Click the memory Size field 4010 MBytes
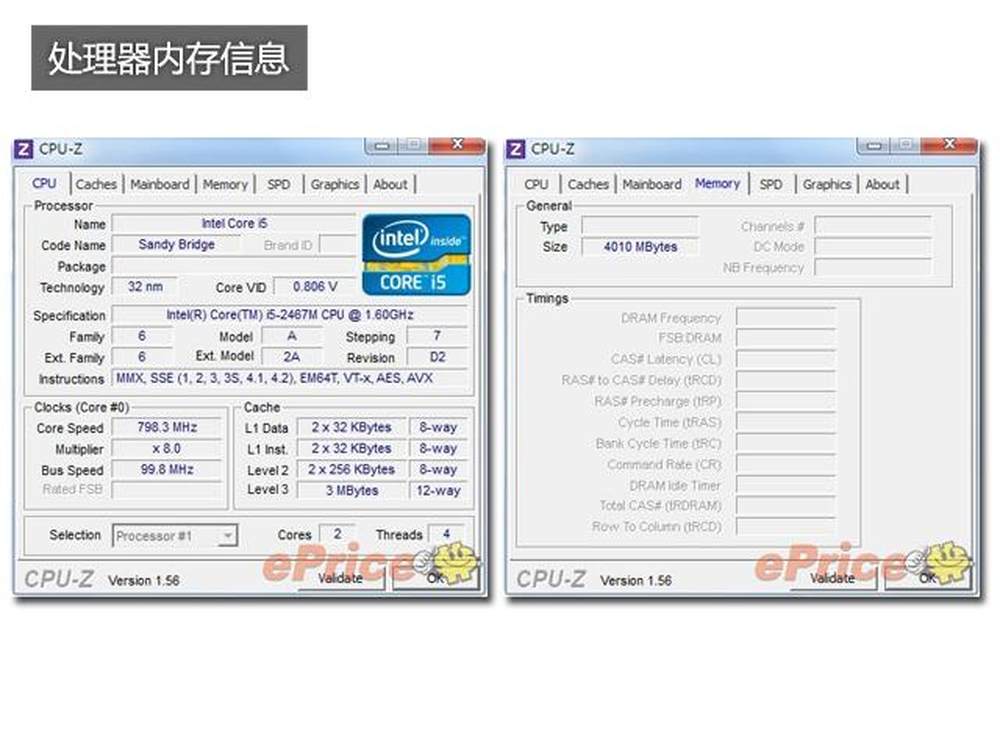This screenshot has width=1000, height=750. [640, 247]
